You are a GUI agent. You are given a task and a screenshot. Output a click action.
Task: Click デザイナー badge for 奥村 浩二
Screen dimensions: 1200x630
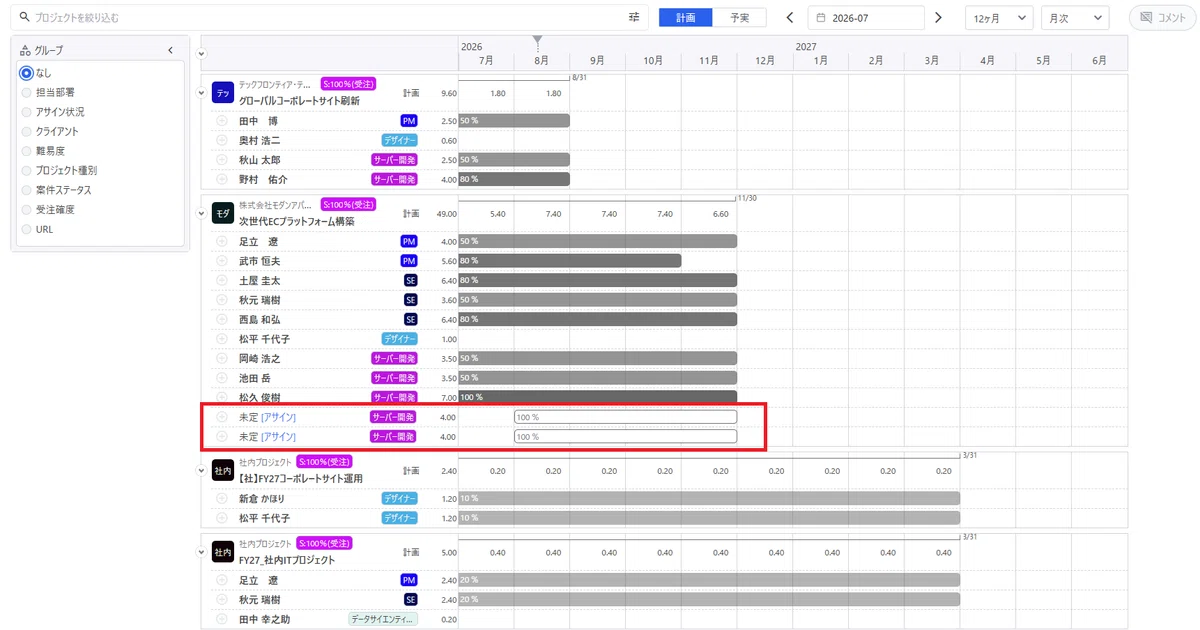pos(399,141)
